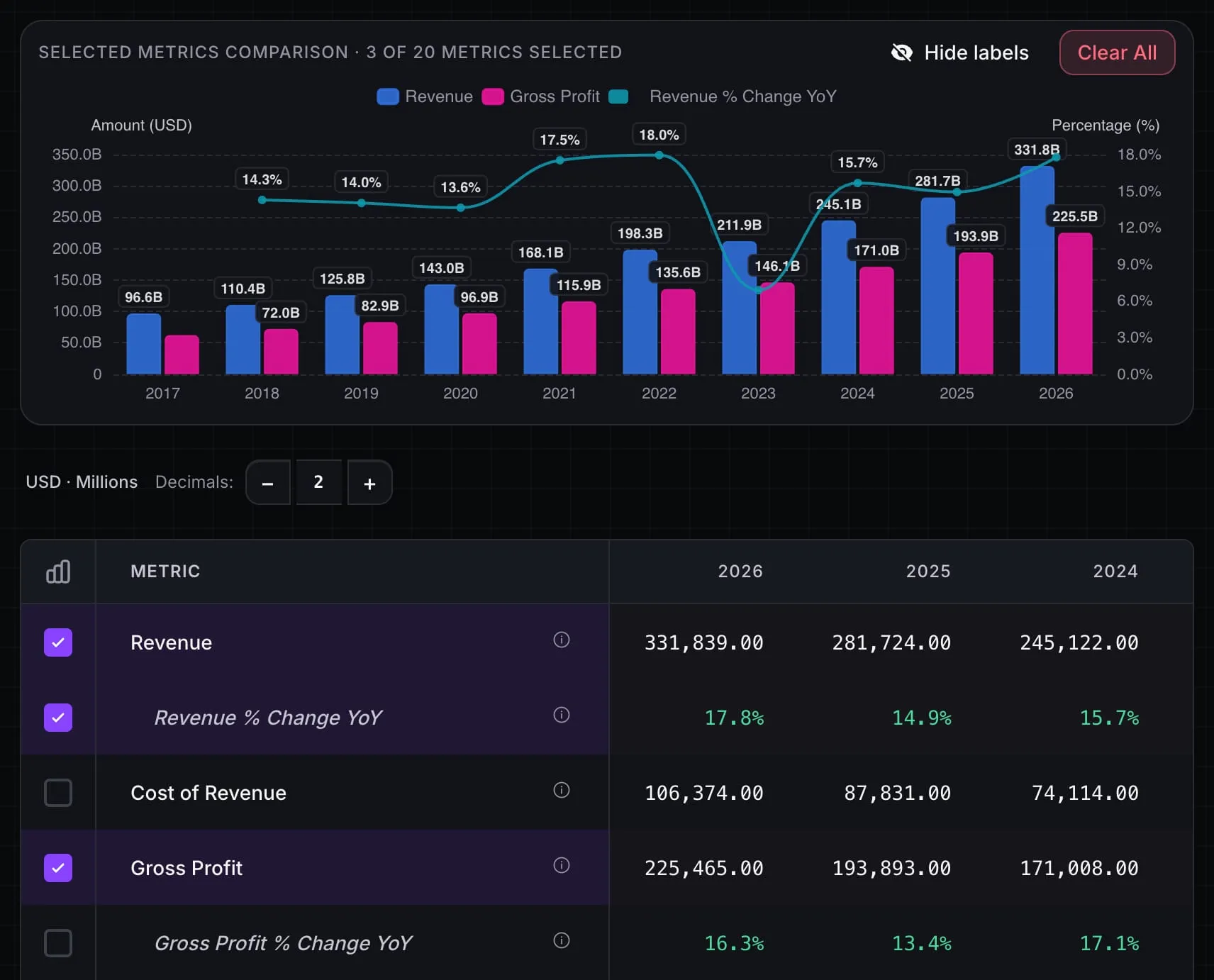Screen dimensions: 1214x980
Task: Click the 2026 column header
Action: pos(740,572)
